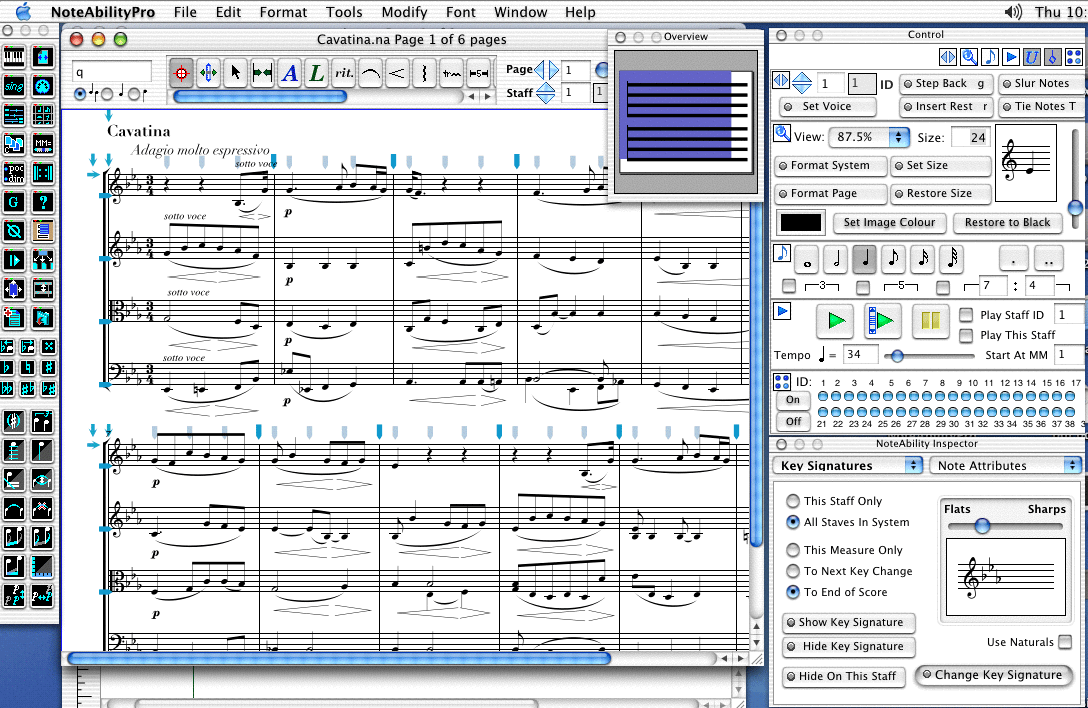Select the crosshair insertion tool
Viewport: 1088px width, 708px height.
pos(179,74)
